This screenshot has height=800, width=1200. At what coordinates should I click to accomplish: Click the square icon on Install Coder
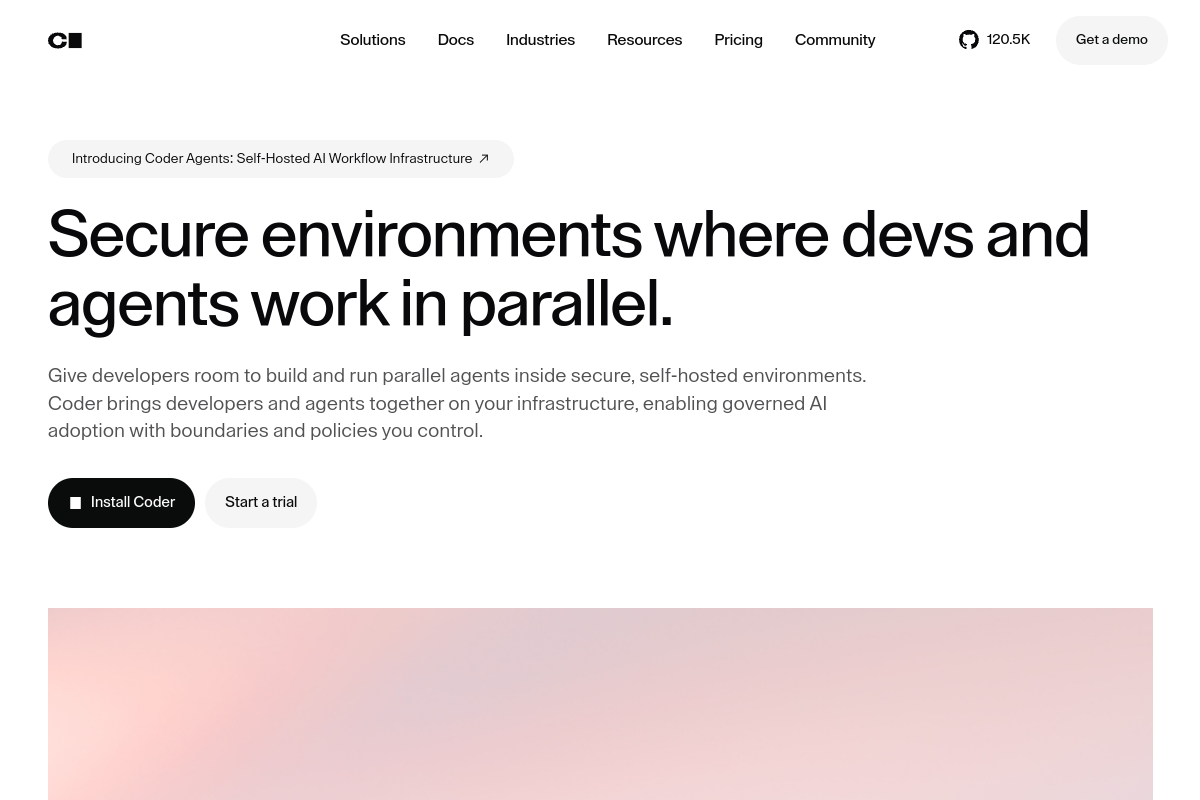tap(75, 503)
